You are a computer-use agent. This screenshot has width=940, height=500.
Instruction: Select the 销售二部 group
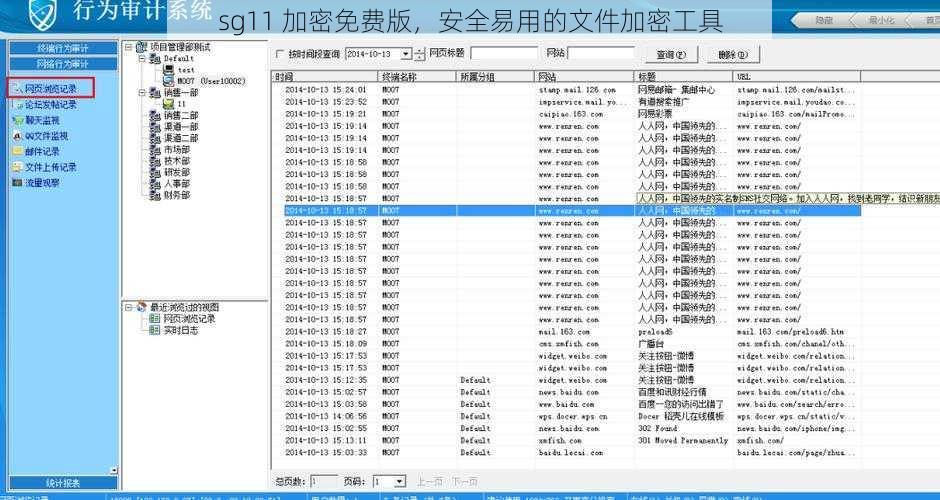181,115
